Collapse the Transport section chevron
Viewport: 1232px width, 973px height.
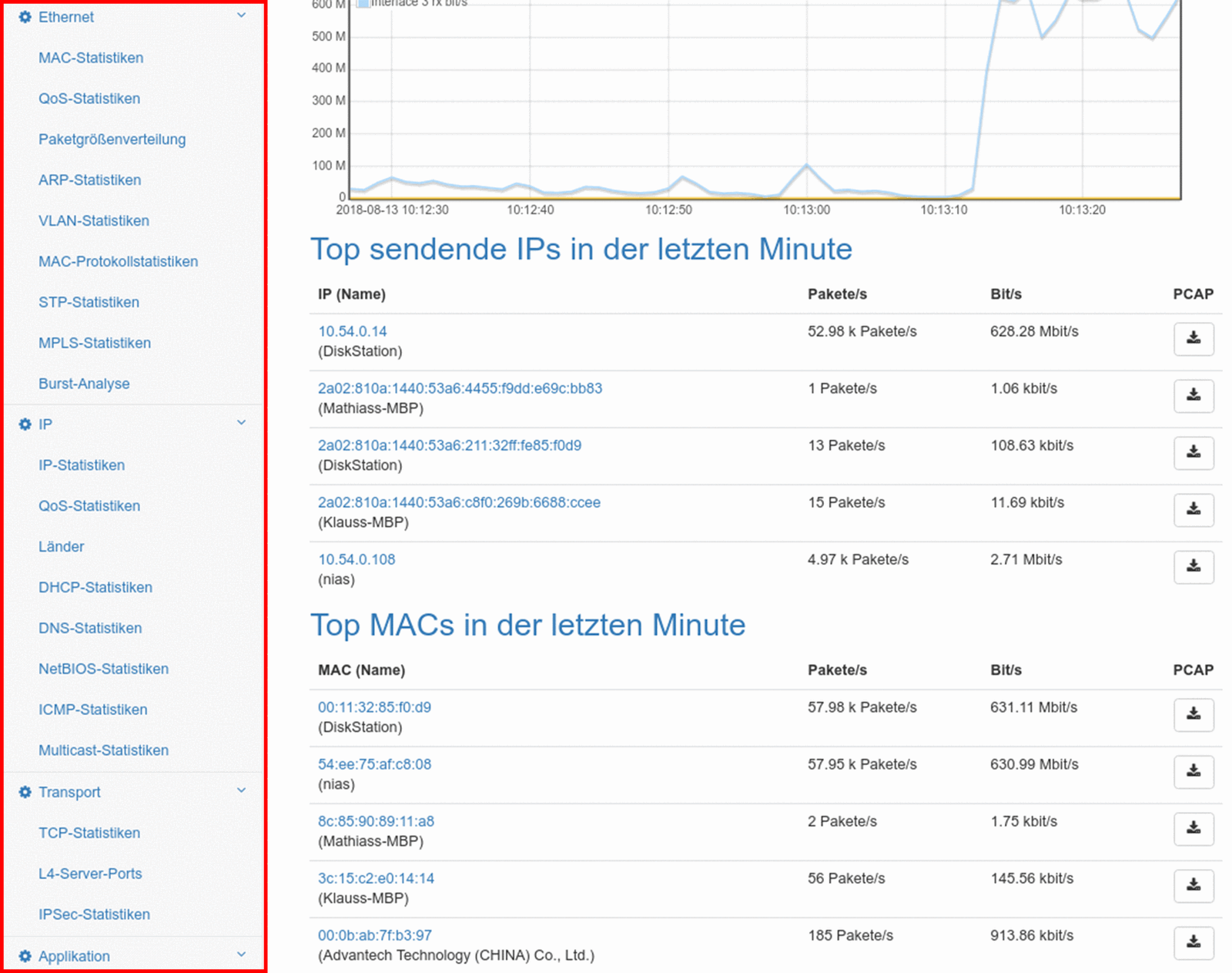tap(241, 790)
